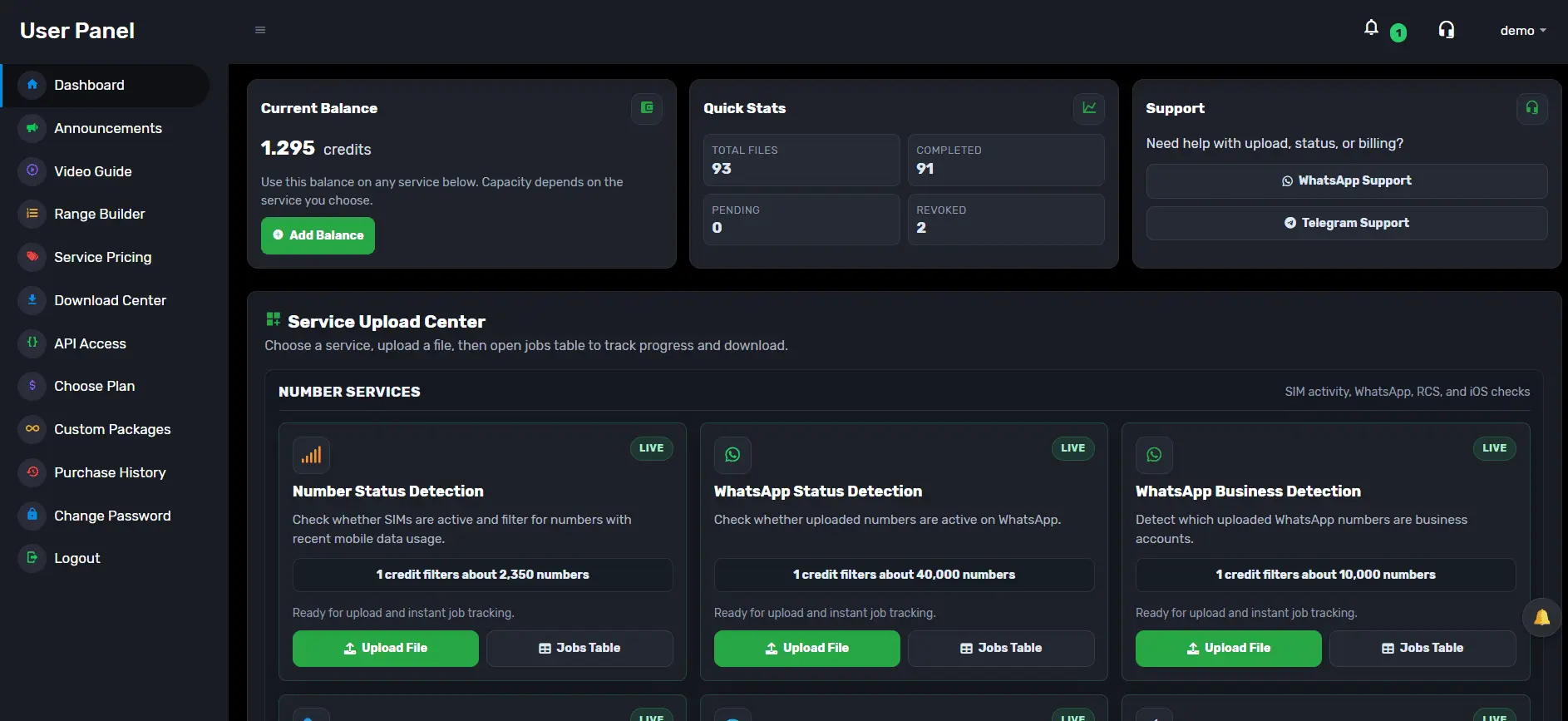
Task: Click the Logout exit icon
Action: (32, 558)
